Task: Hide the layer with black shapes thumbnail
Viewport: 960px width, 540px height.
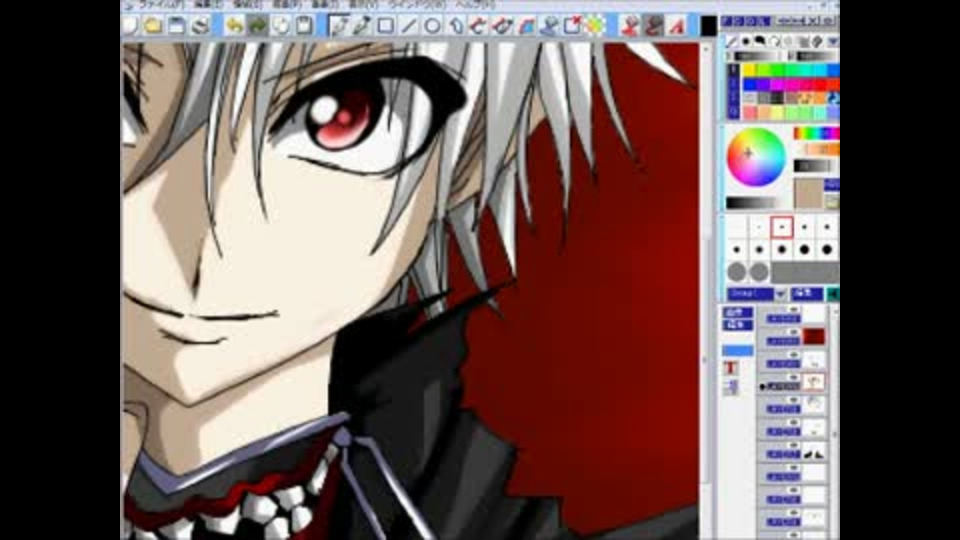Action: point(793,446)
